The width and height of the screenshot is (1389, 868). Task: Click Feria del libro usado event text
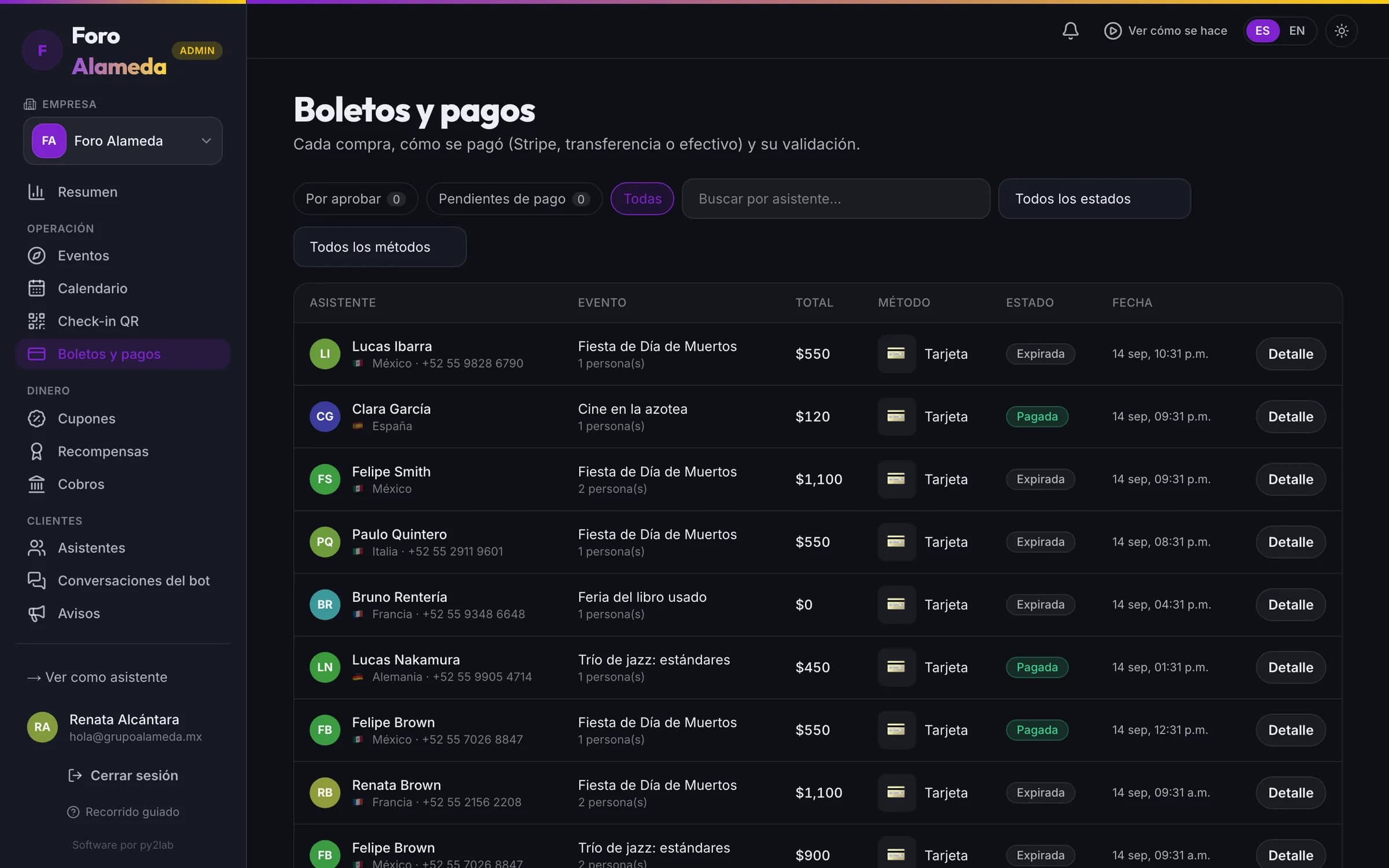click(642, 597)
